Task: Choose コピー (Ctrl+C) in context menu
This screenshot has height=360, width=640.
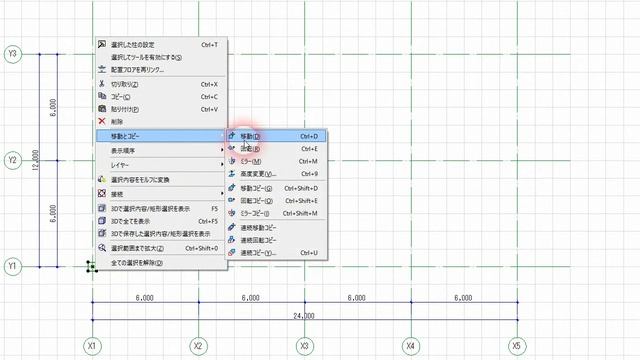Action: (161, 97)
